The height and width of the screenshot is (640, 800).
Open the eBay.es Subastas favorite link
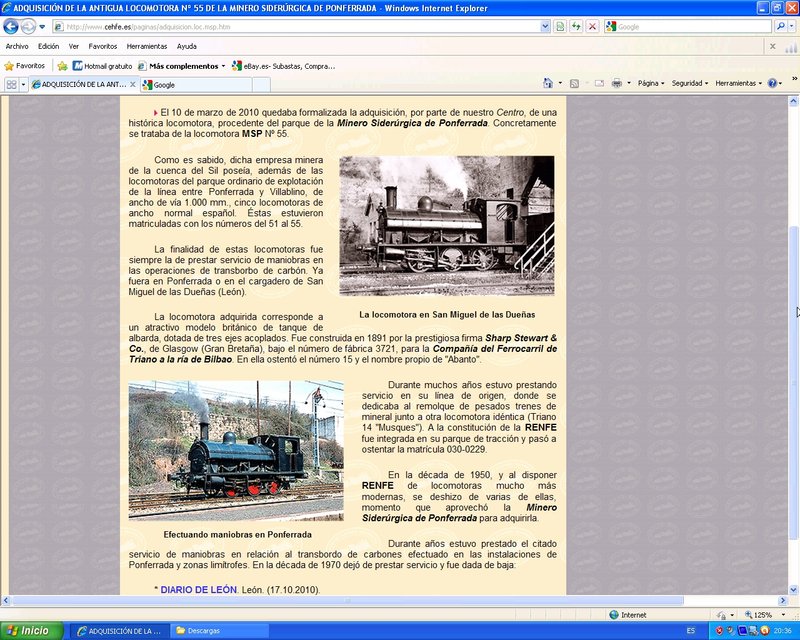pyautogui.click(x=284, y=66)
